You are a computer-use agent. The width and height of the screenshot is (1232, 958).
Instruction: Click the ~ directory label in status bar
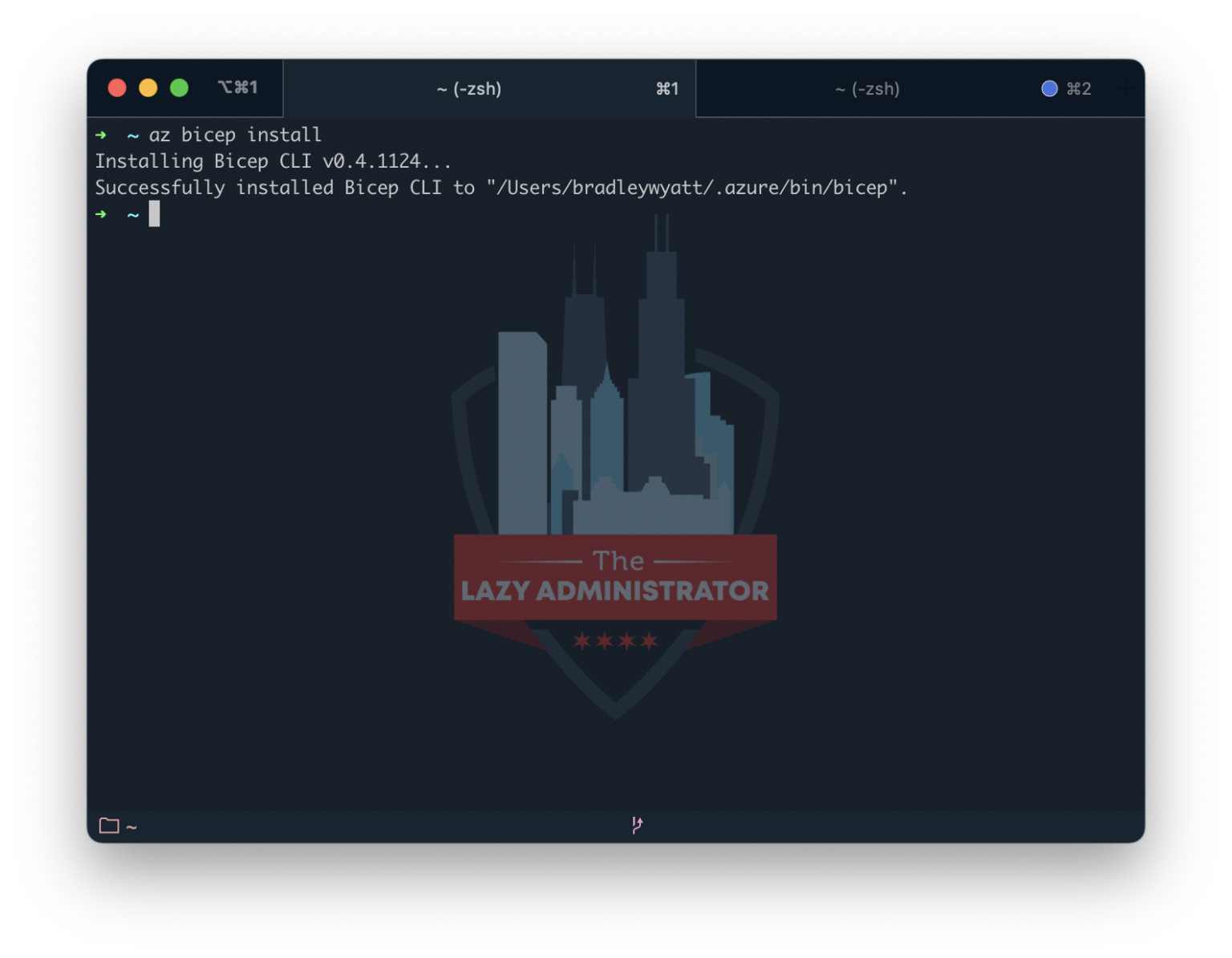pyautogui.click(x=132, y=827)
